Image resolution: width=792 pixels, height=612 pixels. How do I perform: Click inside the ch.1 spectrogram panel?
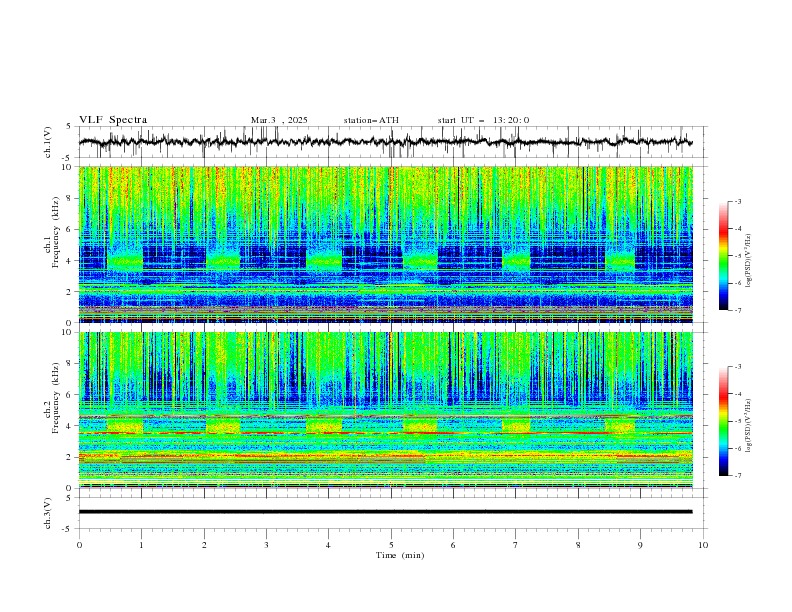point(385,244)
